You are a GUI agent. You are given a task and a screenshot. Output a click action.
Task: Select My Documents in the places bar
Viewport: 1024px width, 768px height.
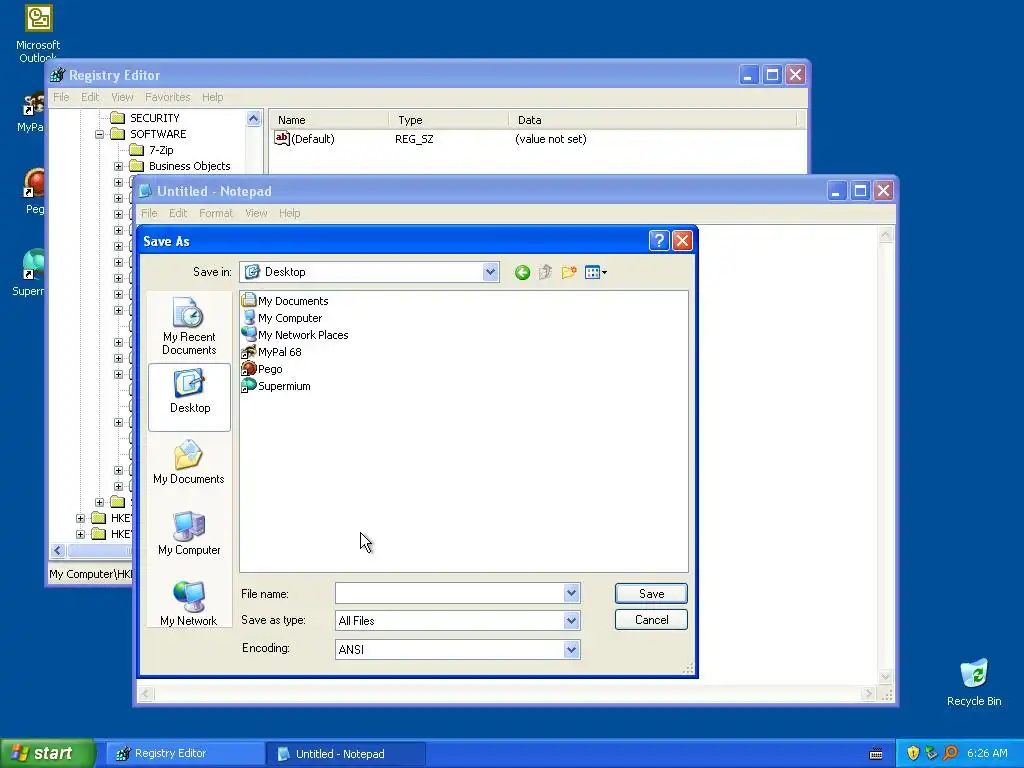pos(189,462)
